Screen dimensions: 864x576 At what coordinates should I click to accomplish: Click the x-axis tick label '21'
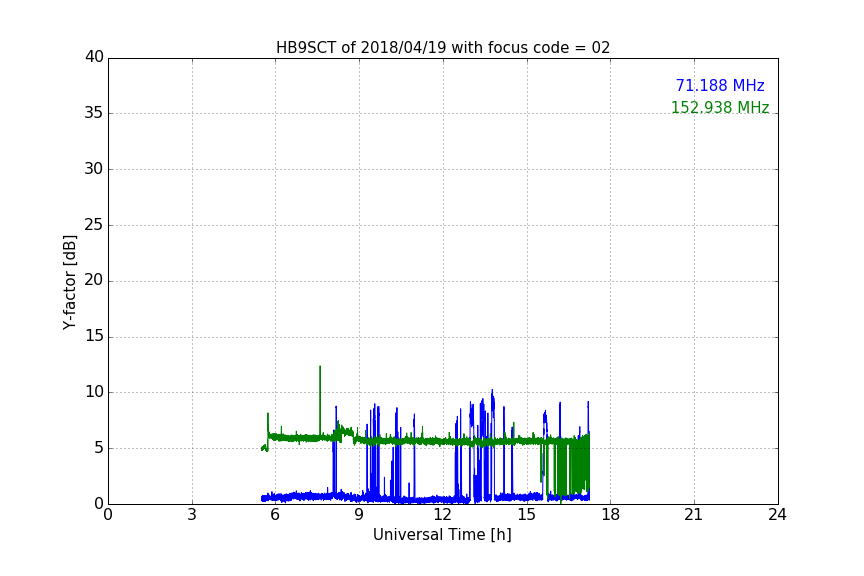tap(694, 515)
